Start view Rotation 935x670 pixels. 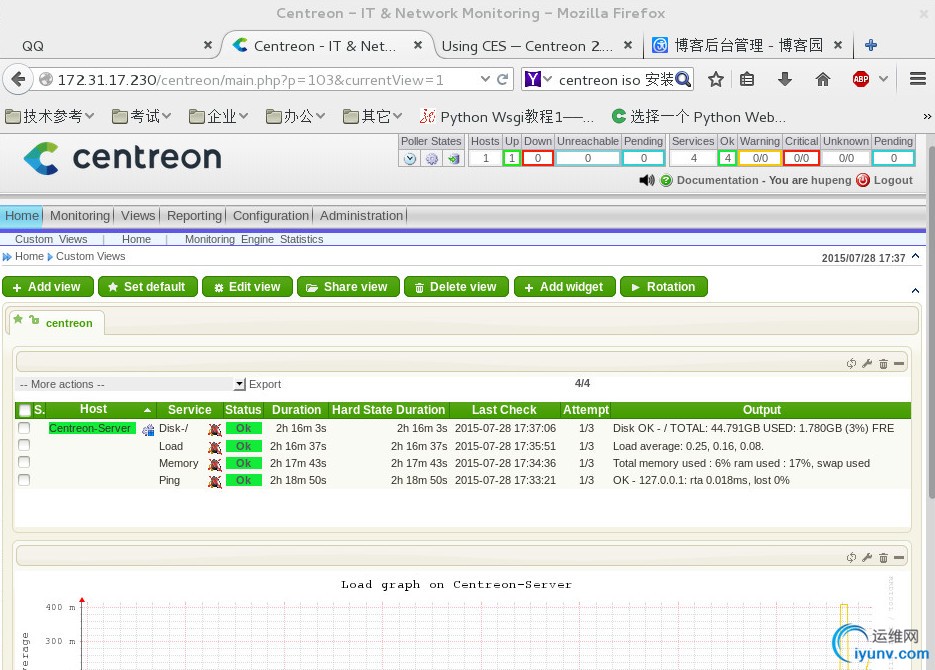(x=664, y=287)
